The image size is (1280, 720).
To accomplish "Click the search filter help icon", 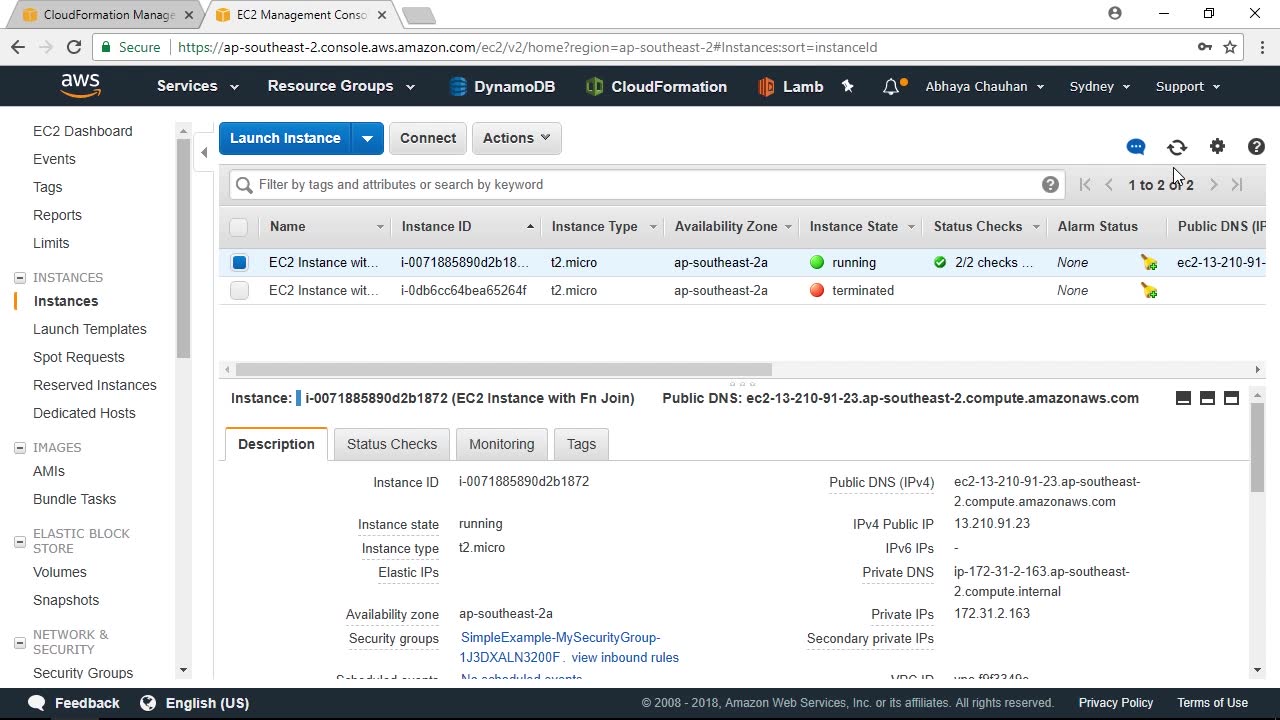I will coord(1050,184).
